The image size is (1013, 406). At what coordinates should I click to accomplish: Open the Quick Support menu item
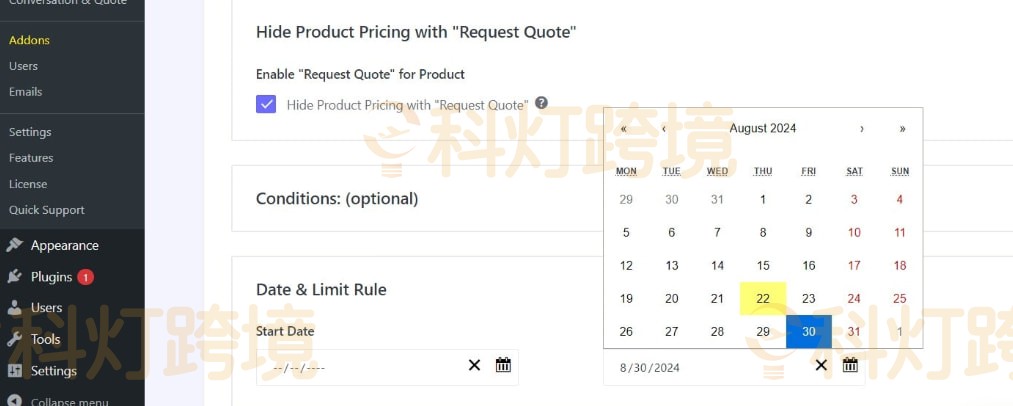46,210
